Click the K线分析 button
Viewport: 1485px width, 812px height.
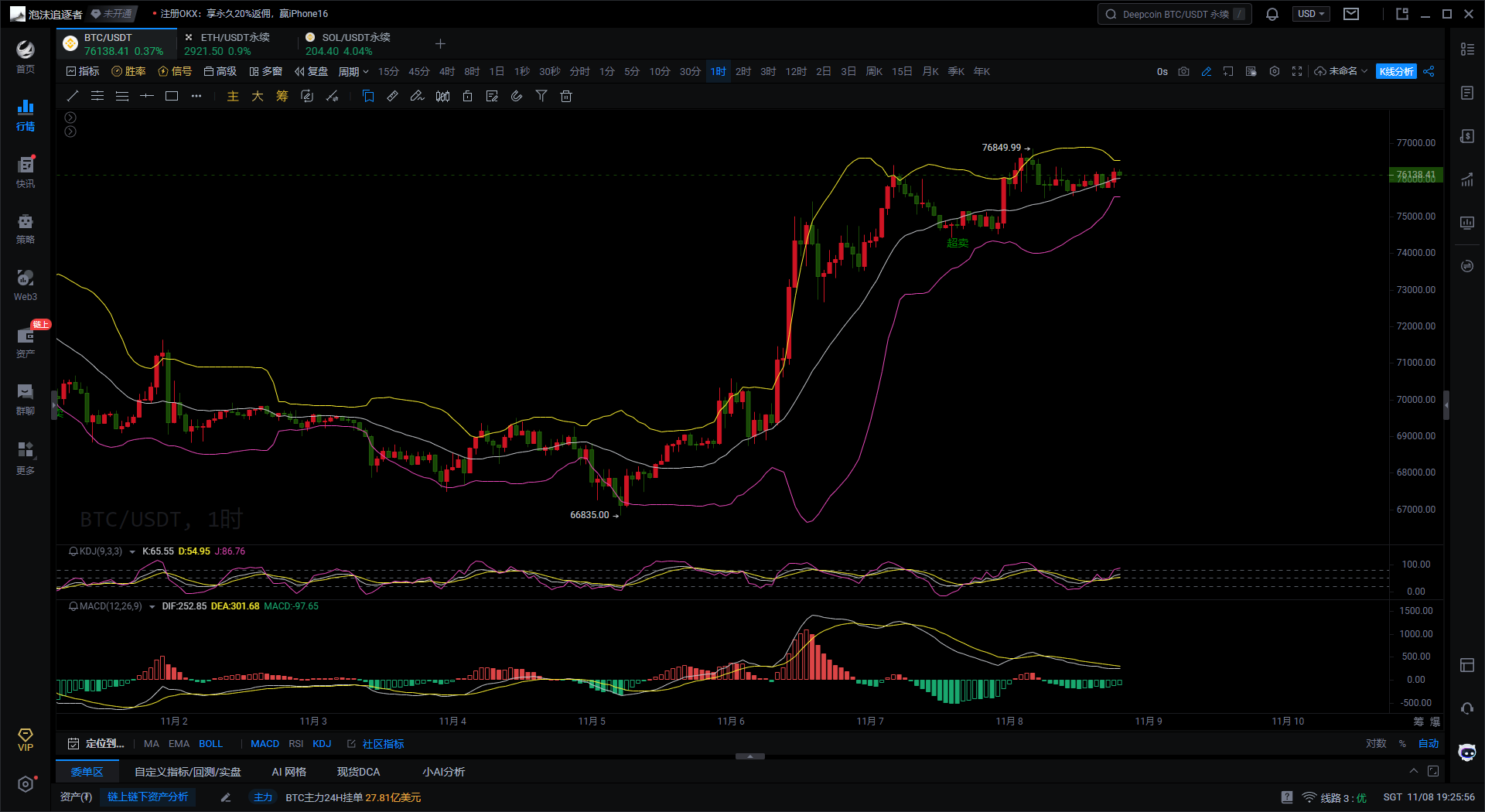point(1396,71)
